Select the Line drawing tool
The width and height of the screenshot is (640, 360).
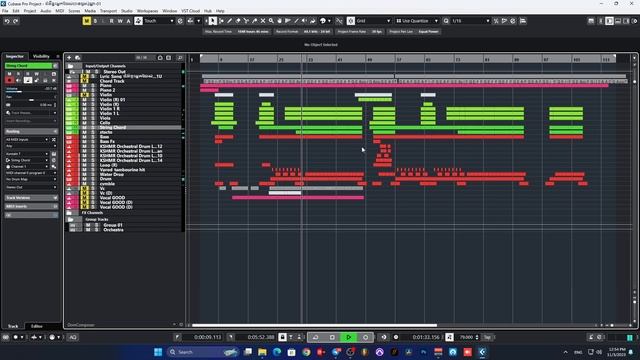point(296,21)
